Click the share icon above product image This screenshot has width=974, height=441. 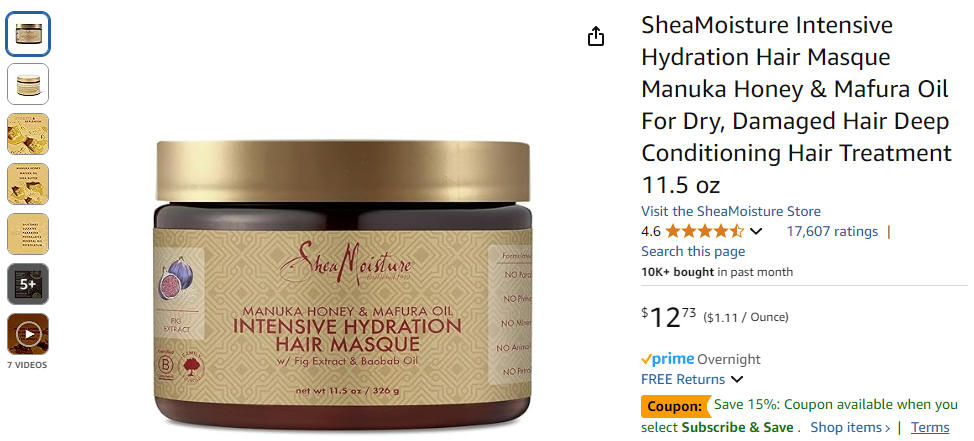point(596,37)
